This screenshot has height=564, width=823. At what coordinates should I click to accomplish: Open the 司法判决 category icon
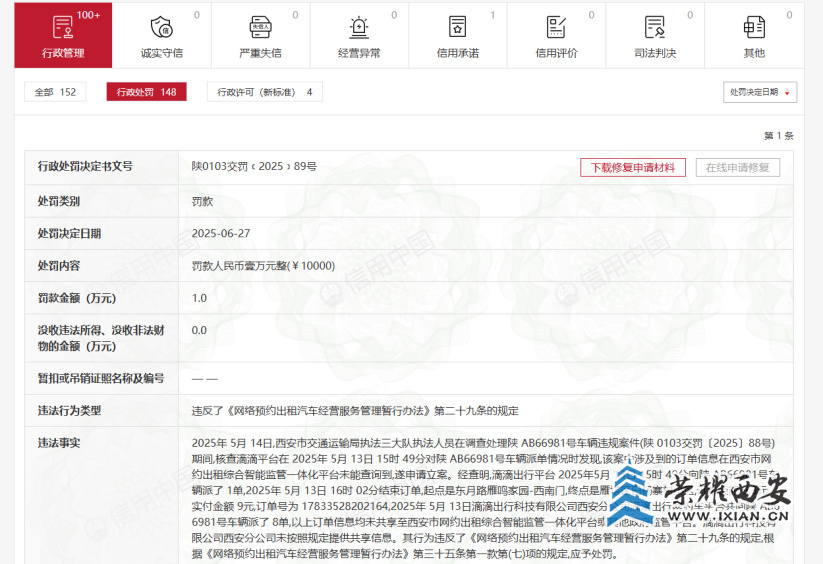655,27
